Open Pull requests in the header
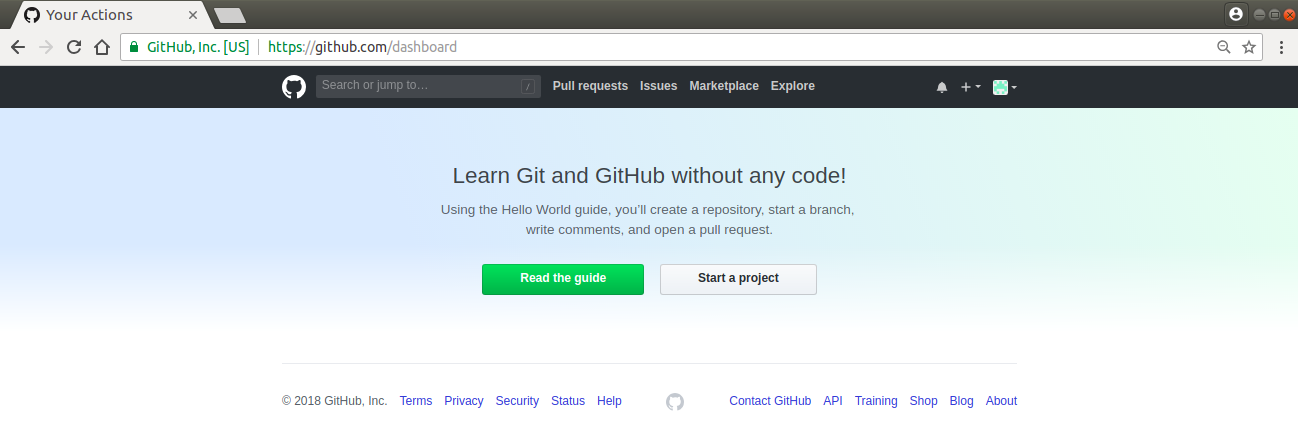Screen dimensions: 1298x427 [x=590, y=86]
